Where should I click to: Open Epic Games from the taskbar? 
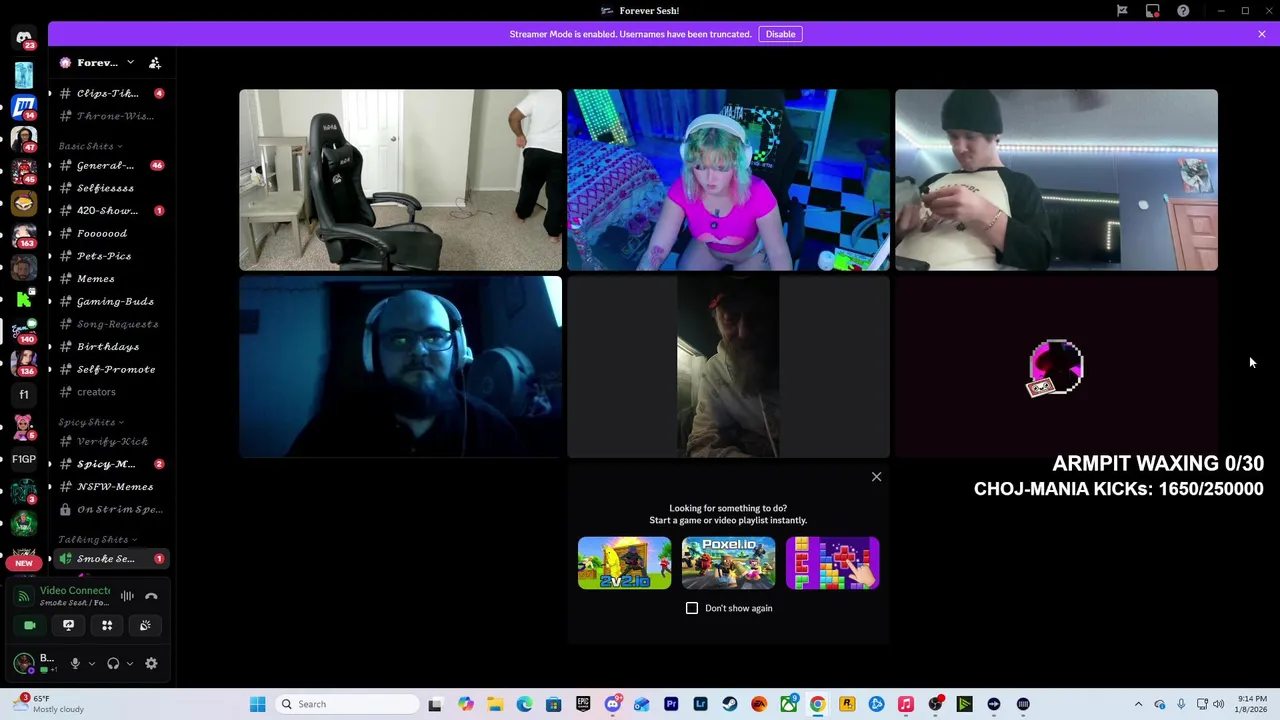583,704
